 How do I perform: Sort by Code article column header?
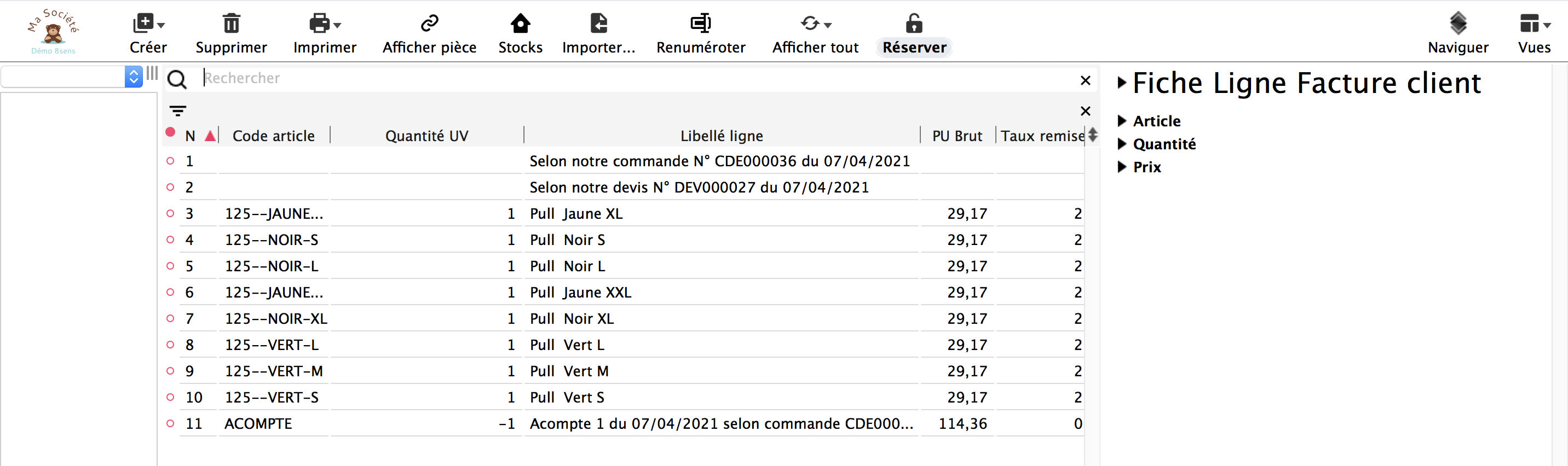[273, 136]
